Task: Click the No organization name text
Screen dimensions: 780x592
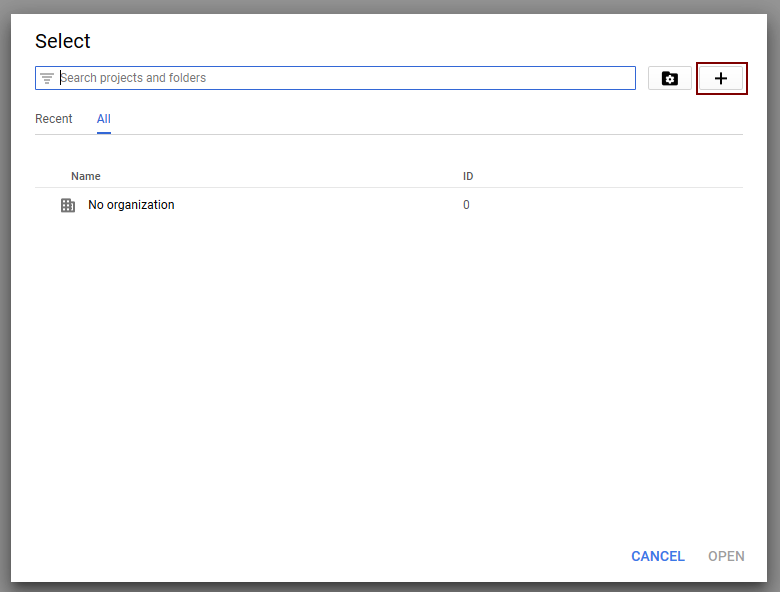Action: click(x=131, y=205)
